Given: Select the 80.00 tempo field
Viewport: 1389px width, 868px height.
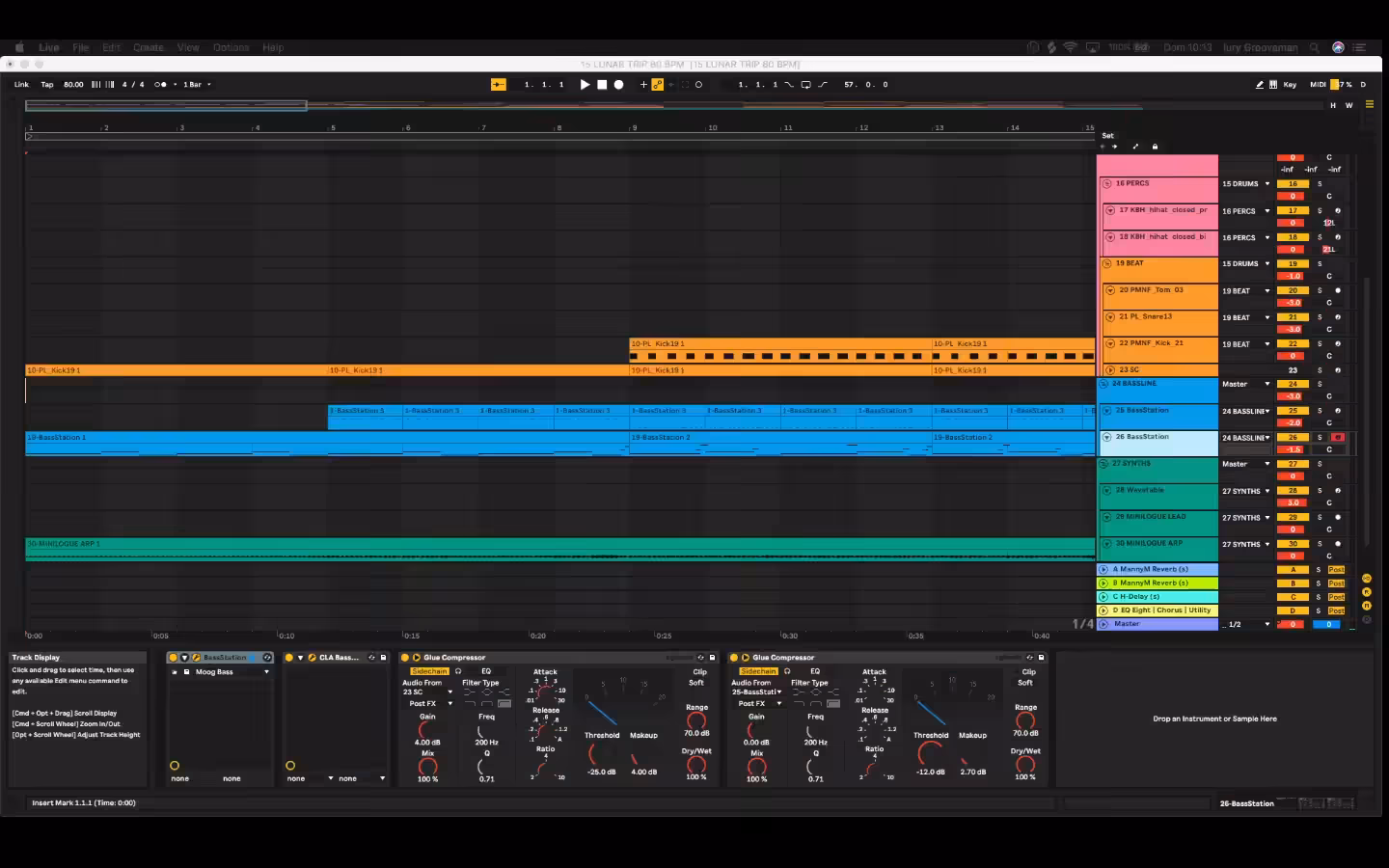Looking at the screenshot, I should click(x=73, y=85).
